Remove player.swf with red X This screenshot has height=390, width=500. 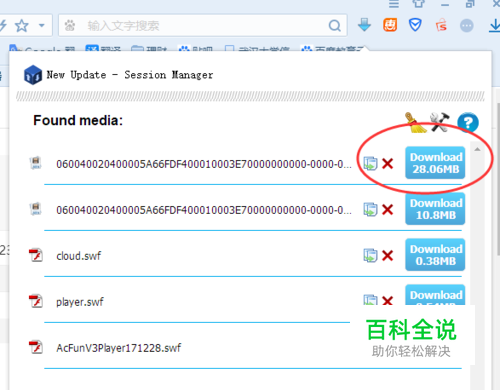[388, 300]
